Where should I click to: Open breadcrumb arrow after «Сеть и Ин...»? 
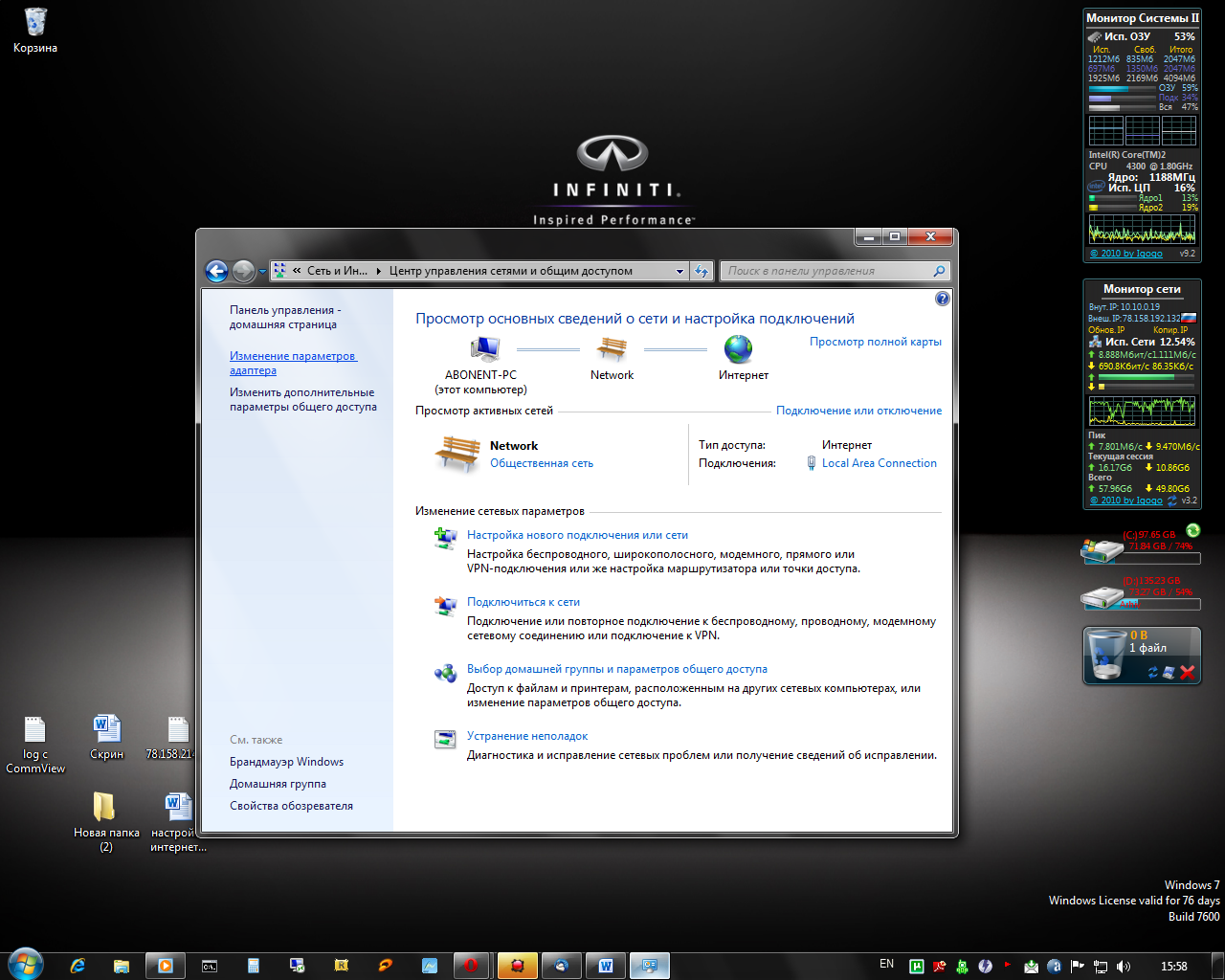(380, 272)
